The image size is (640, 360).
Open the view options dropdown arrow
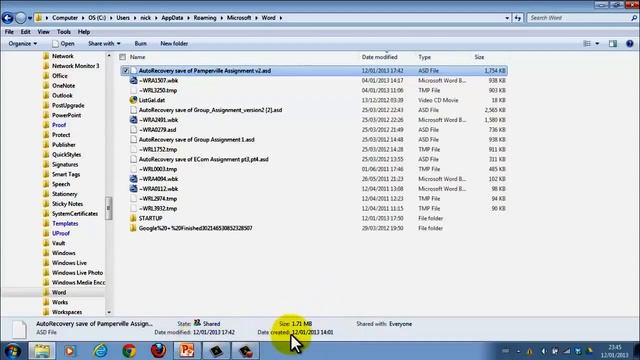point(597,44)
